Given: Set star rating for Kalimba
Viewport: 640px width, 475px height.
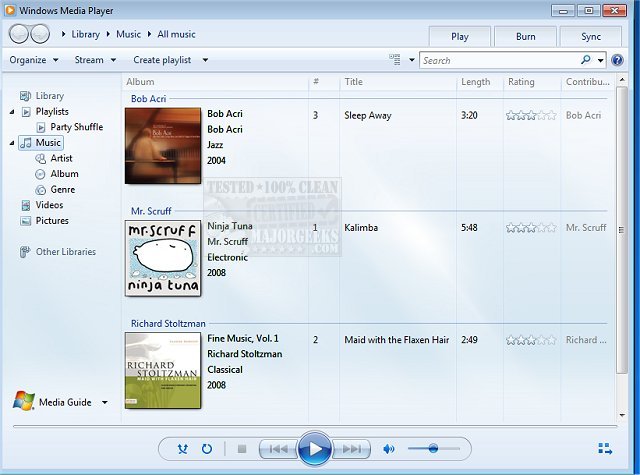Looking at the screenshot, I should pos(531,228).
